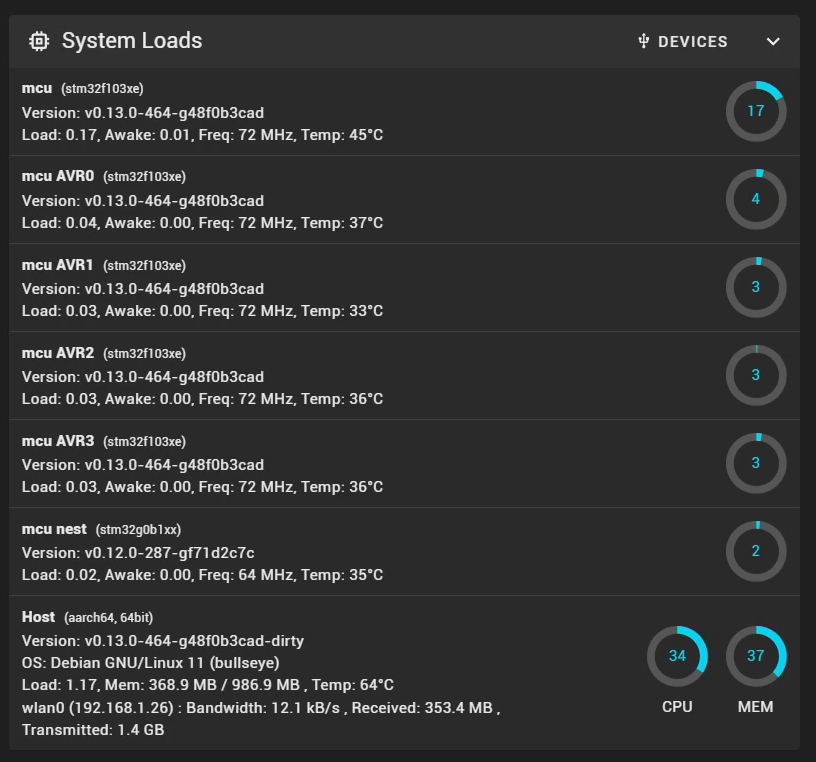Click the mcu nest load gauge

(x=755, y=551)
